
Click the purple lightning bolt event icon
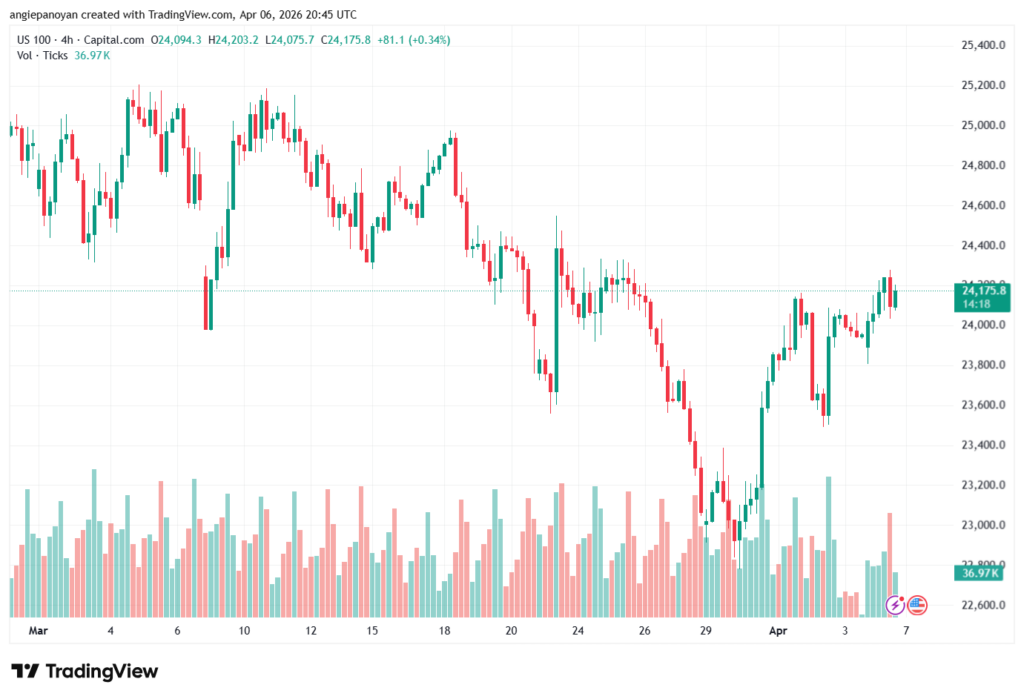[896, 605]
